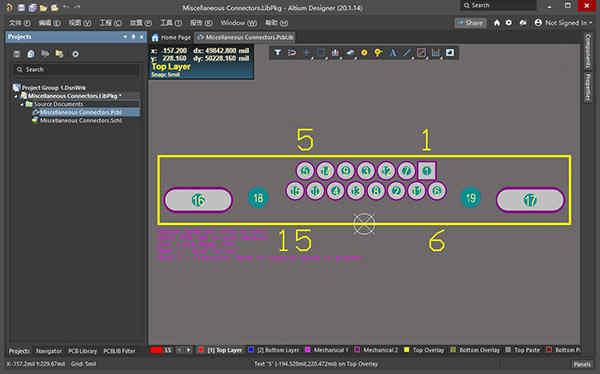
Task: Switch to the Home Page tab
Action: 171,38
